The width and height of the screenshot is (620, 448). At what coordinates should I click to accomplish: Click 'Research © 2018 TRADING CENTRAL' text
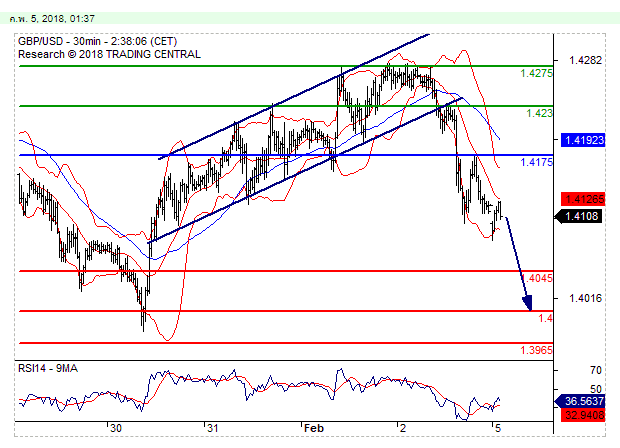coord(109,54)
